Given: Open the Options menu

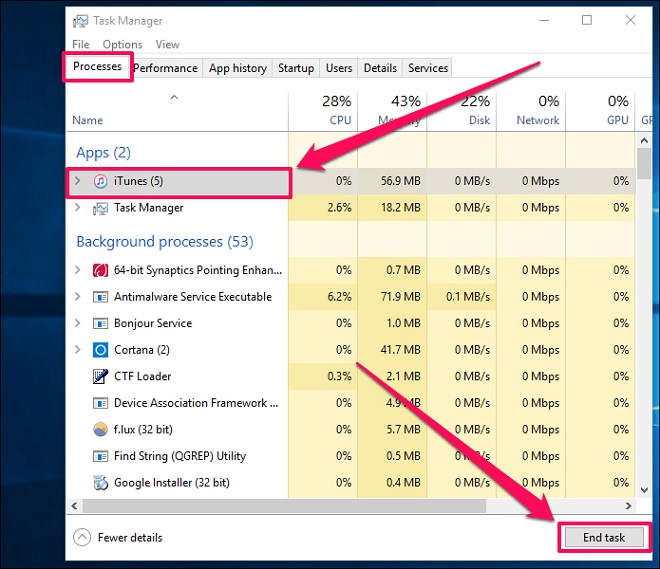Looking at the screenshot, I should 122,44.
